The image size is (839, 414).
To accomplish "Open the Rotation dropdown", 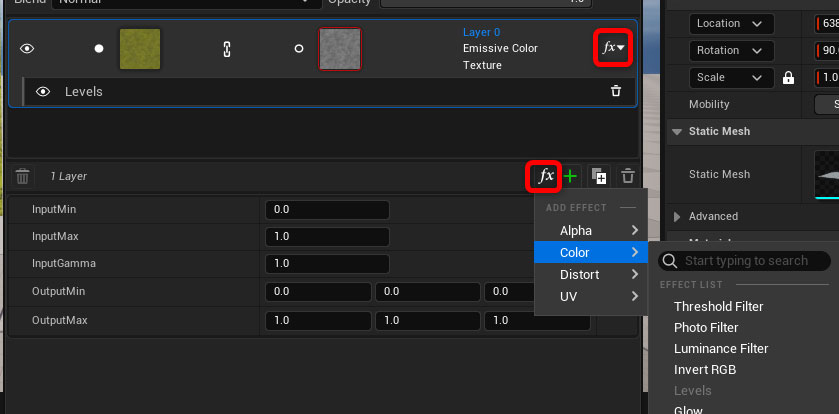I will click(731, 50).
